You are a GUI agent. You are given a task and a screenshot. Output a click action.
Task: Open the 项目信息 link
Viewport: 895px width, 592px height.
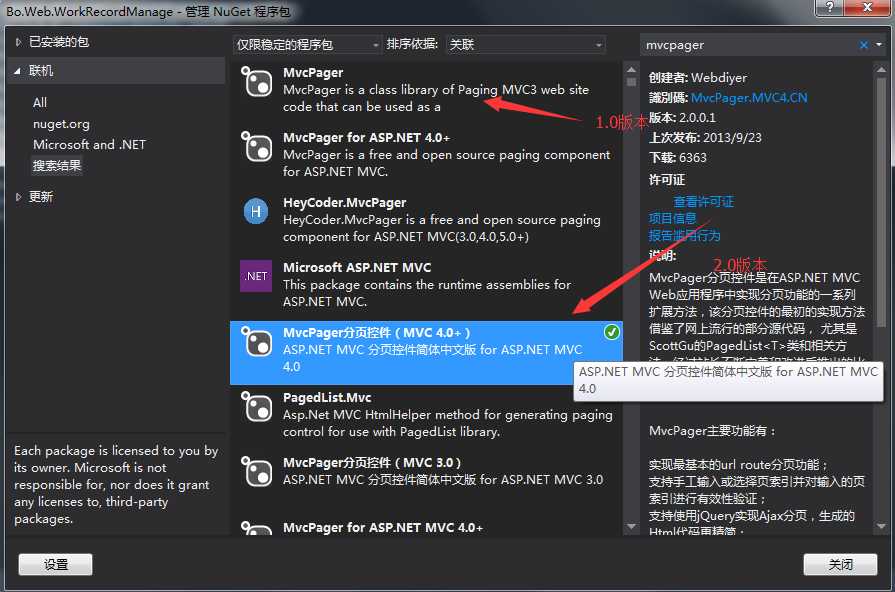[x=672, y=218]
